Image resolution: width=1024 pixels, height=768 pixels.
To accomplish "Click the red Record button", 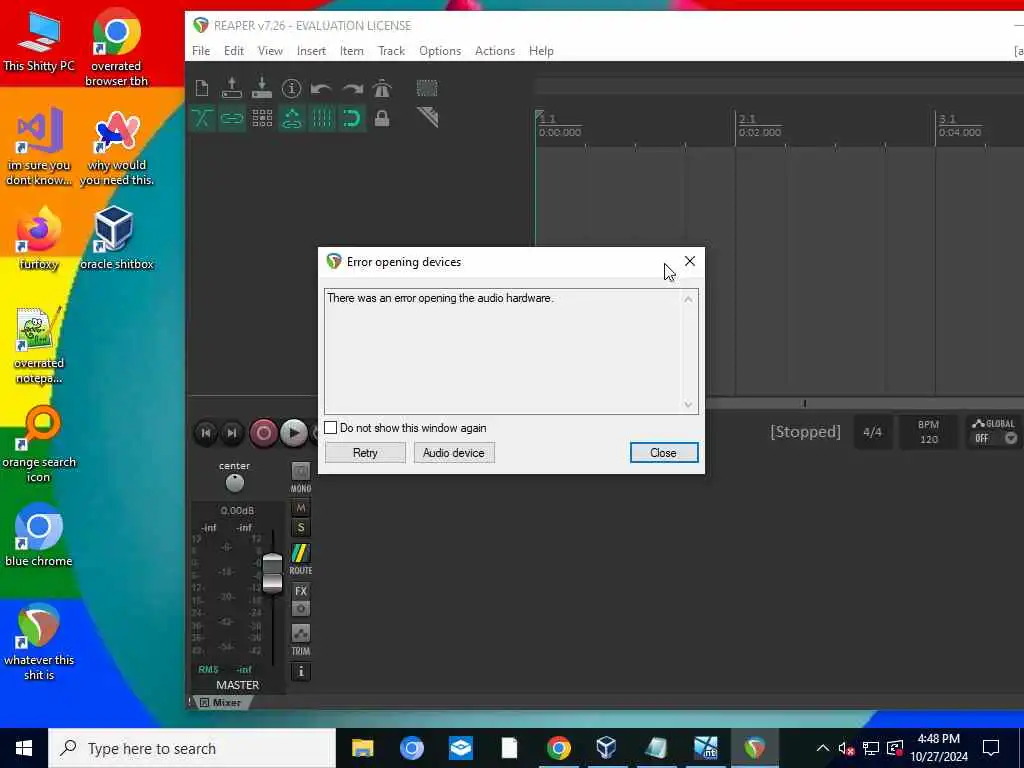I will (x=263, y=432).
